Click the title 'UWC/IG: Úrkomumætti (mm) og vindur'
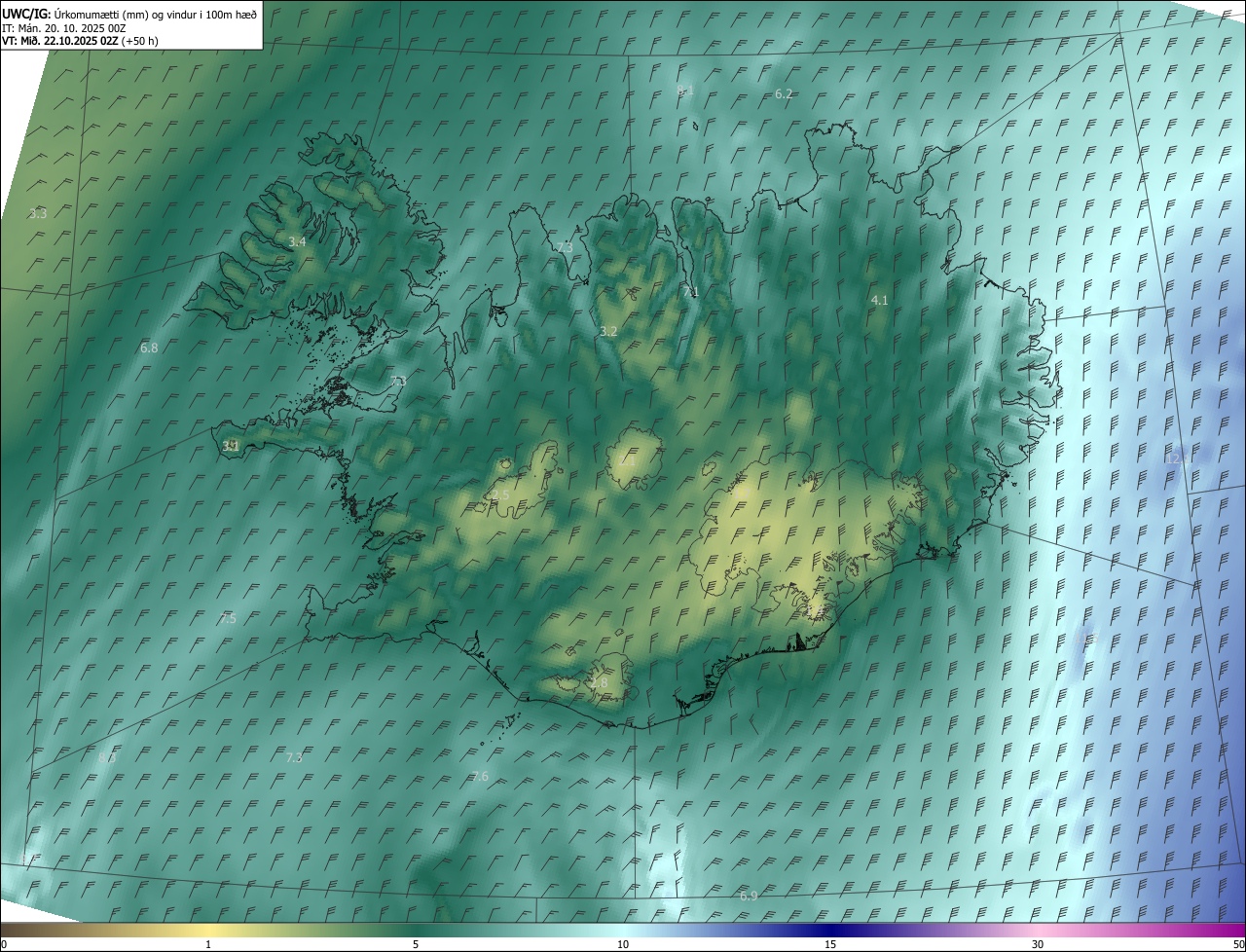This screenshot has height=952, width=1246. click(x=129, y=14)
